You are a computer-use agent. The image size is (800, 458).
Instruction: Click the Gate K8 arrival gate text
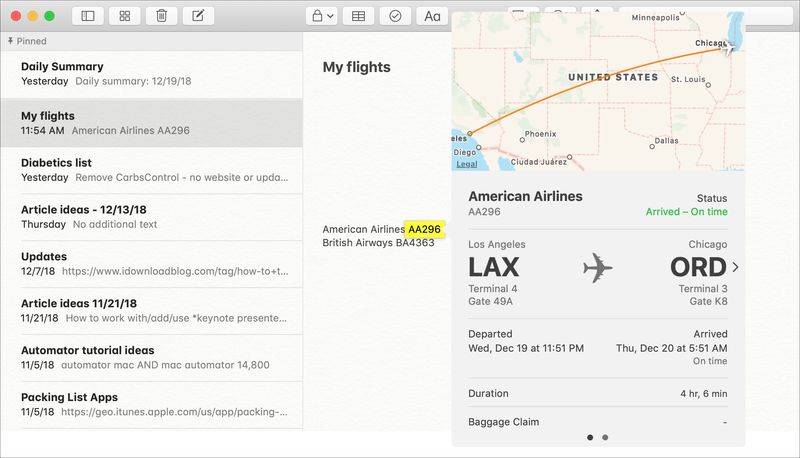pyautogui.click(x=708, y=301)
